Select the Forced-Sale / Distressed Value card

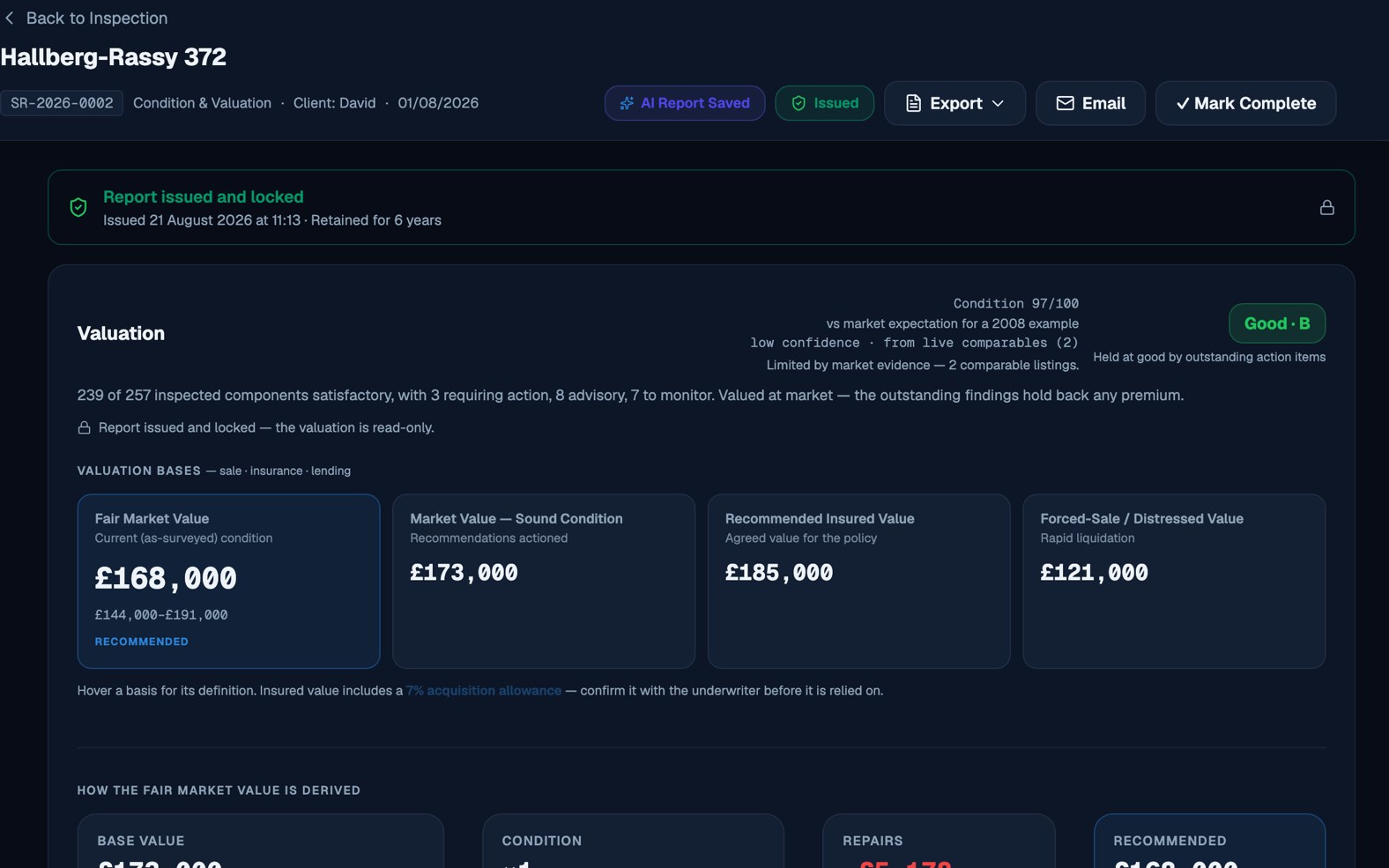(1174, 581)
